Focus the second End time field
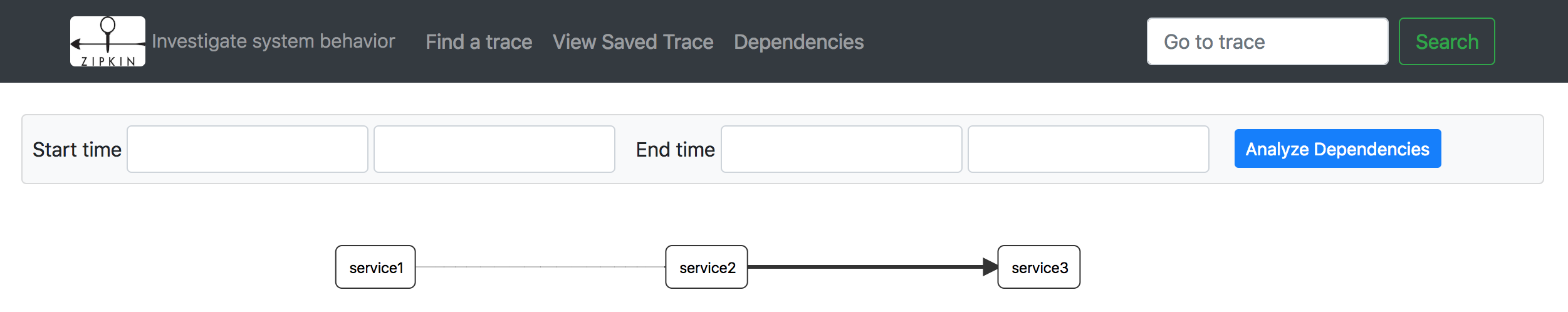This screenshot has height=312, width=1568. pyautogui.click(x=1088, y=149)
